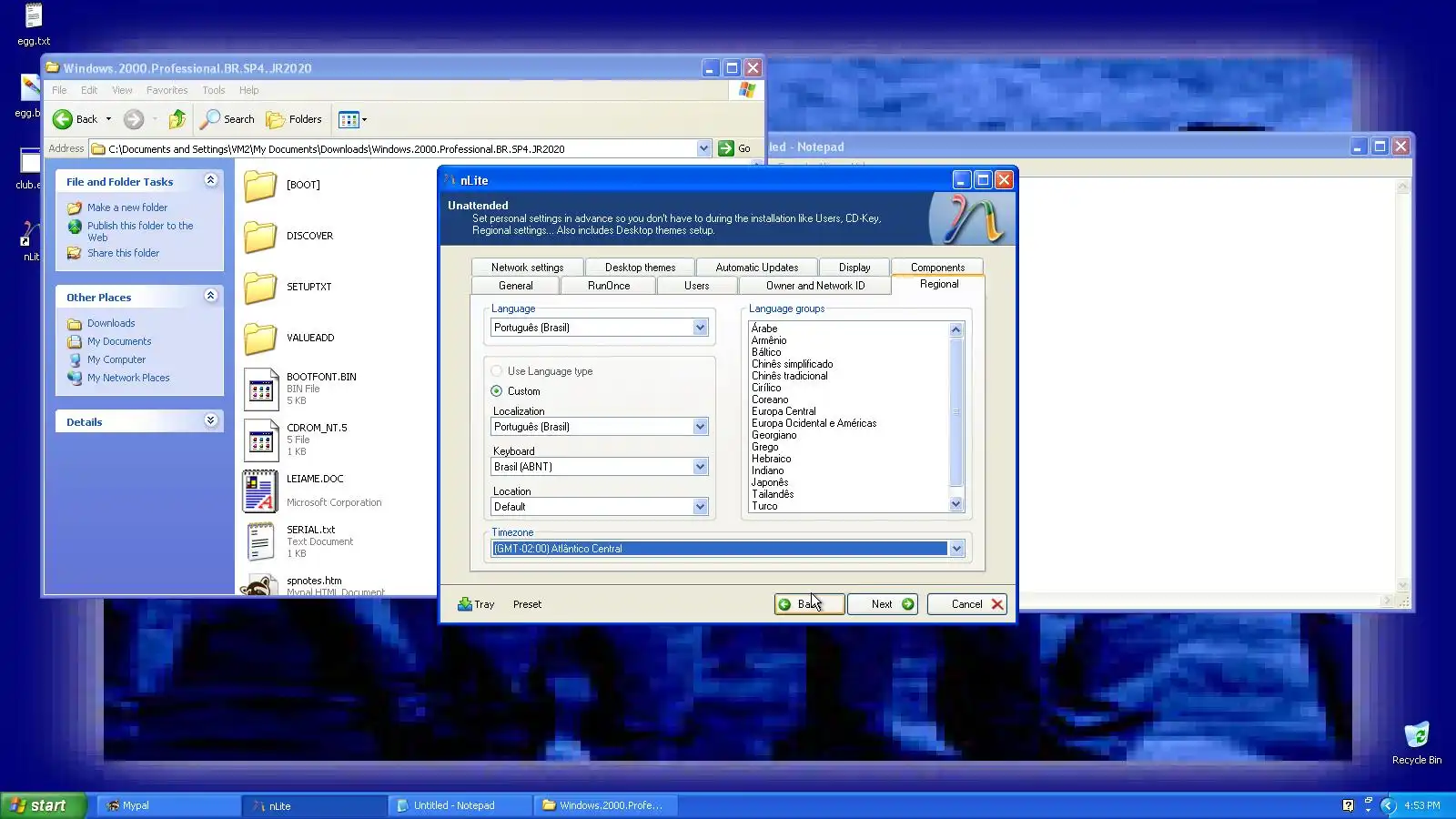The image size is (1456, 819).
Task: Click Make a new folder link
Action: pyautogui.click(x=127, y=207)
